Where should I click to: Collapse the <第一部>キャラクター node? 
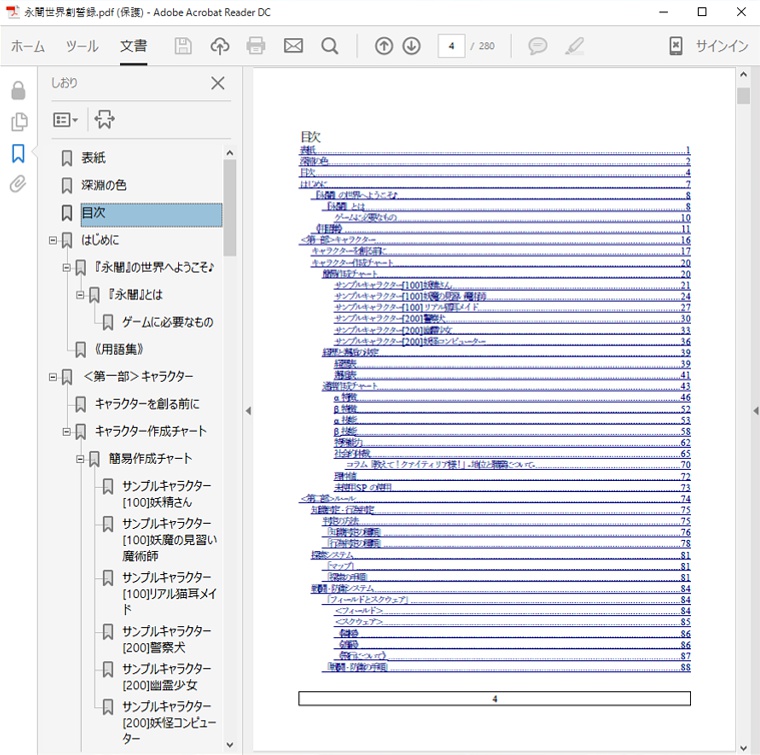click(52, 377)
